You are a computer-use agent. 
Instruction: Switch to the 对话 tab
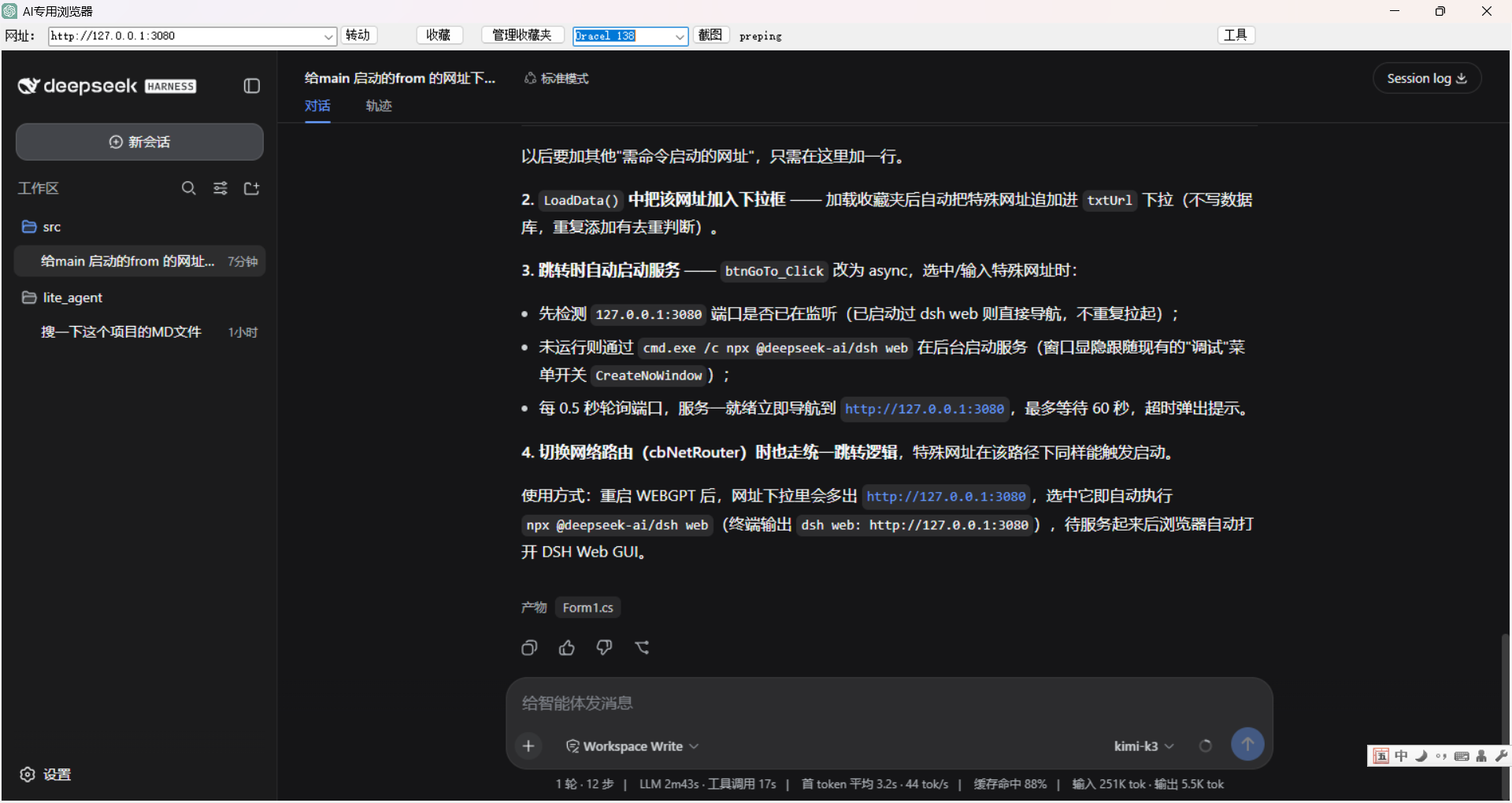point(317,106)
